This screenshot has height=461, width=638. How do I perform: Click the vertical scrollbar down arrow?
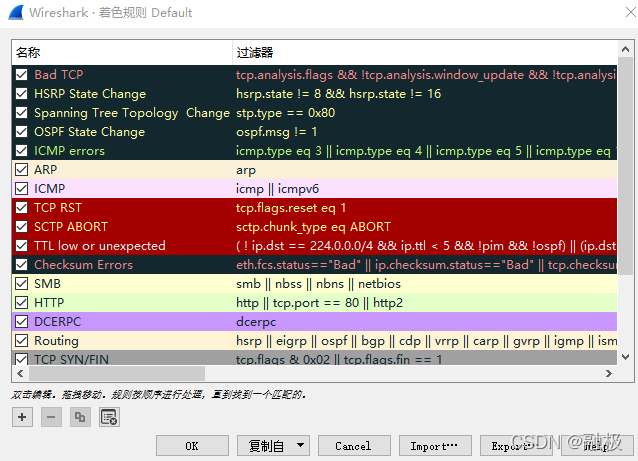point(625,357)
